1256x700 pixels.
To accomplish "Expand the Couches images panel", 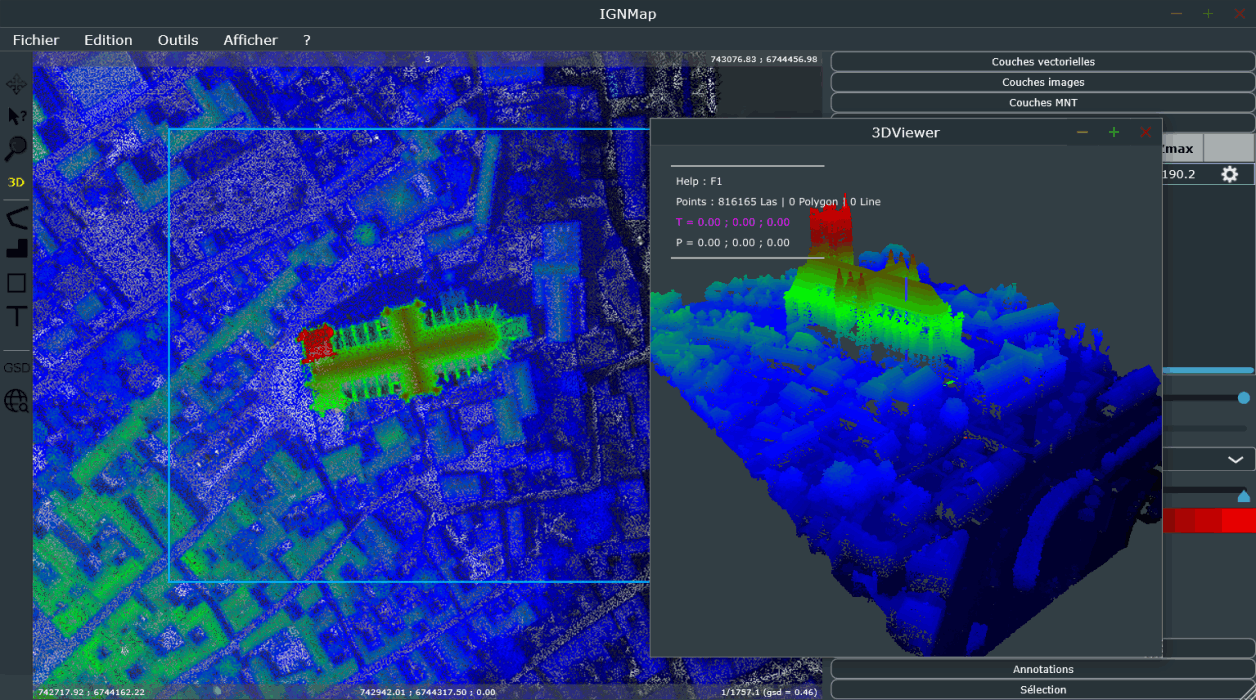I will (1043, 82).
